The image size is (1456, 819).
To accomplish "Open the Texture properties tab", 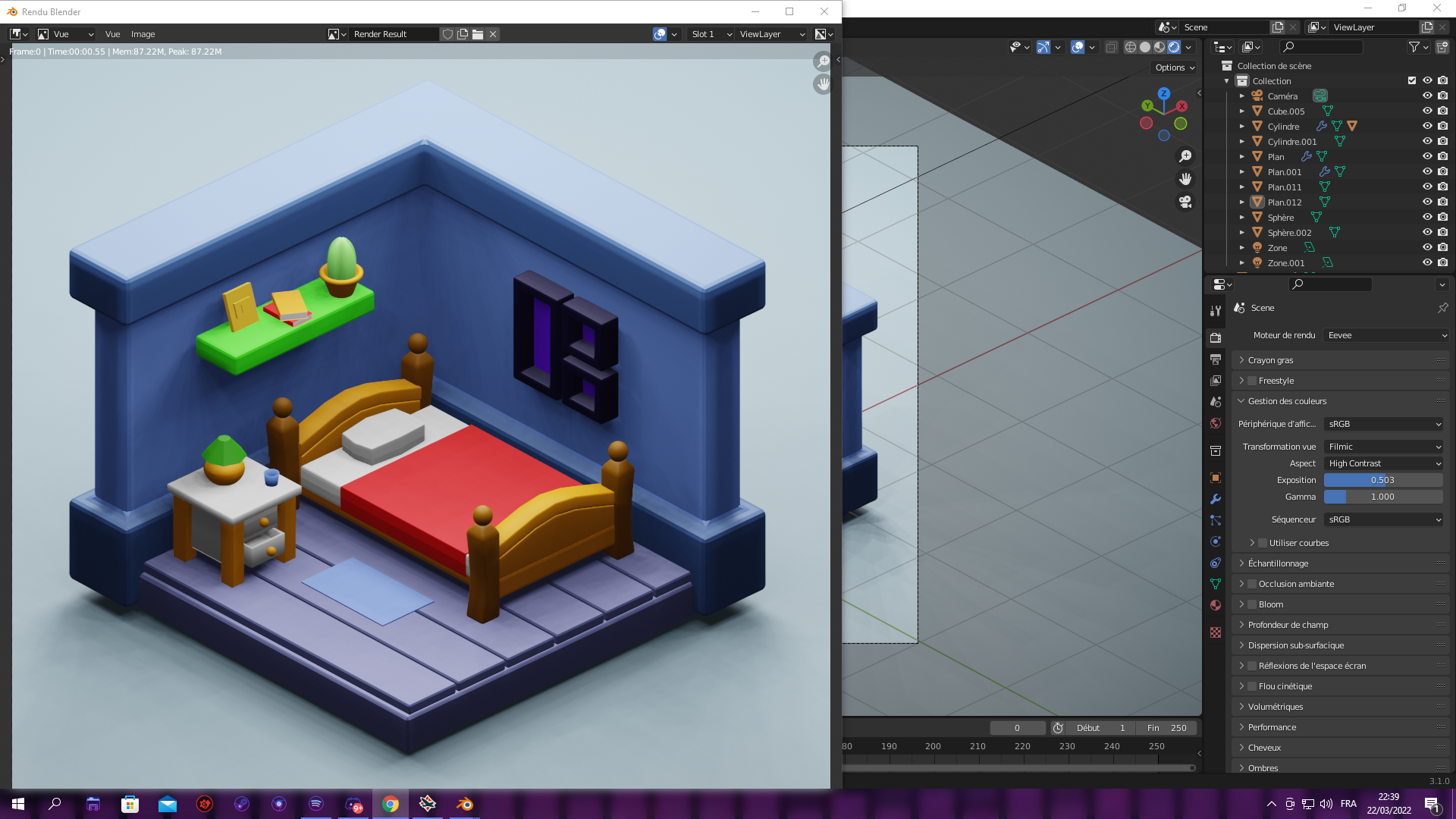I will 1216,632.
